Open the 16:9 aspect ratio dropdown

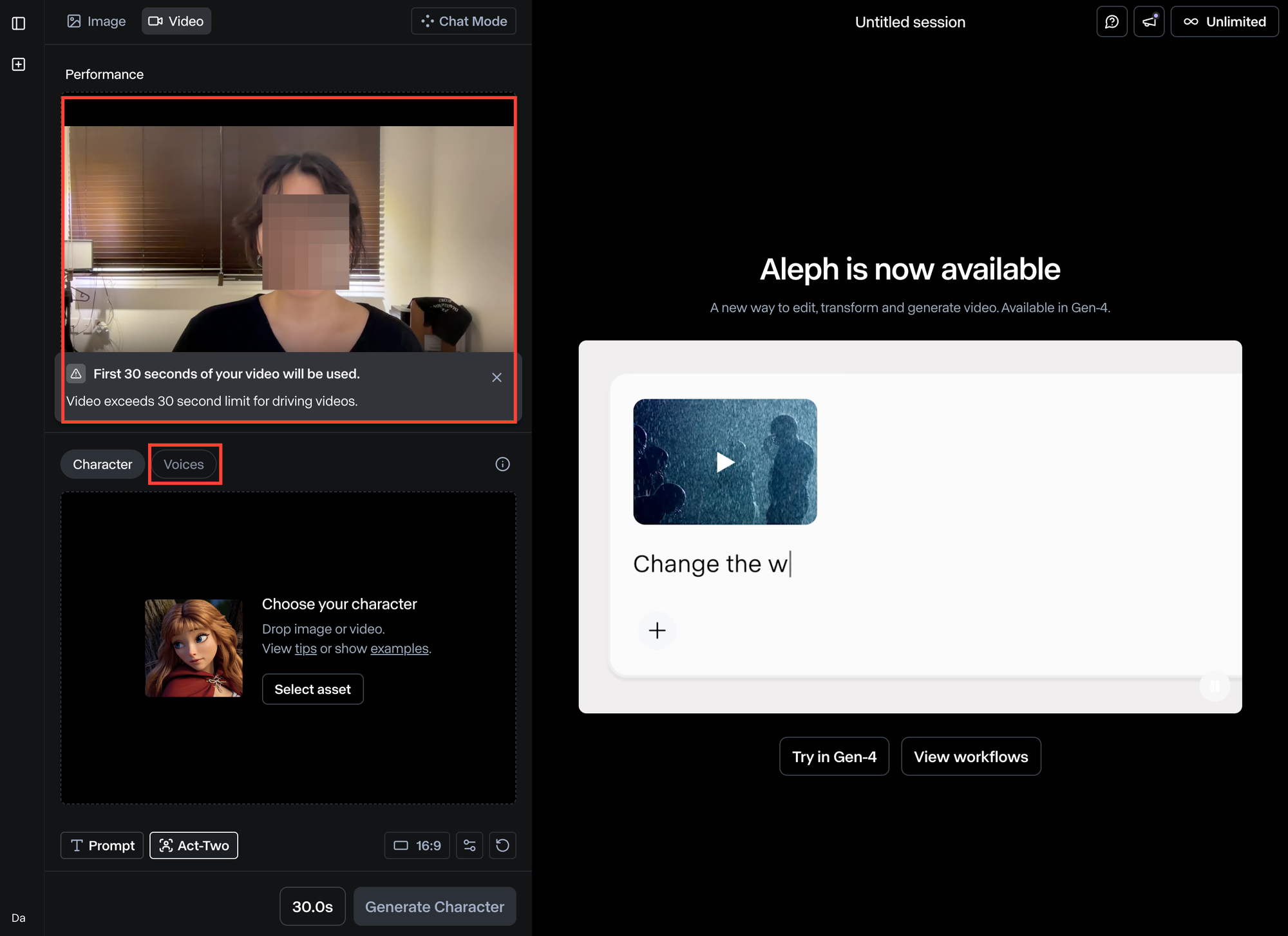tap(417, 845)
